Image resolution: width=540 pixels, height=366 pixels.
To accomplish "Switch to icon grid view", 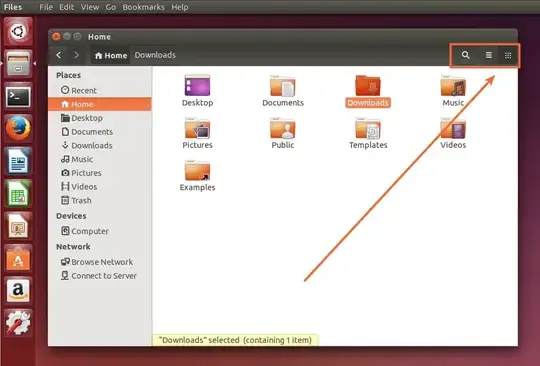I will pyautogui.click(x=508, y=55).
